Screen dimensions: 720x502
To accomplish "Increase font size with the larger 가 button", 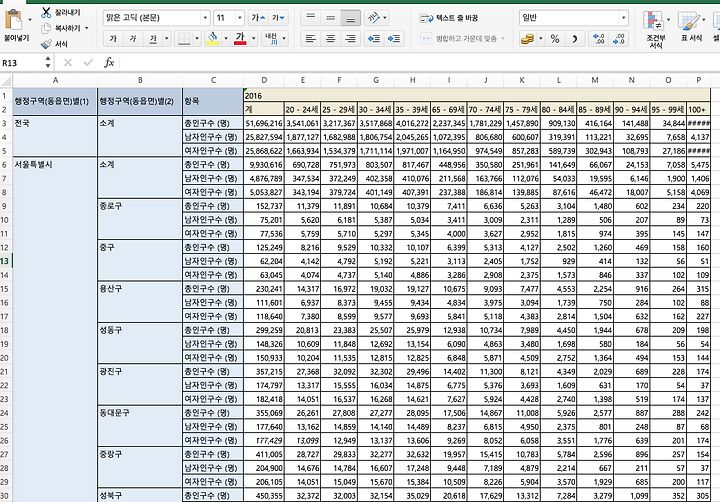I will click(258, 18).
